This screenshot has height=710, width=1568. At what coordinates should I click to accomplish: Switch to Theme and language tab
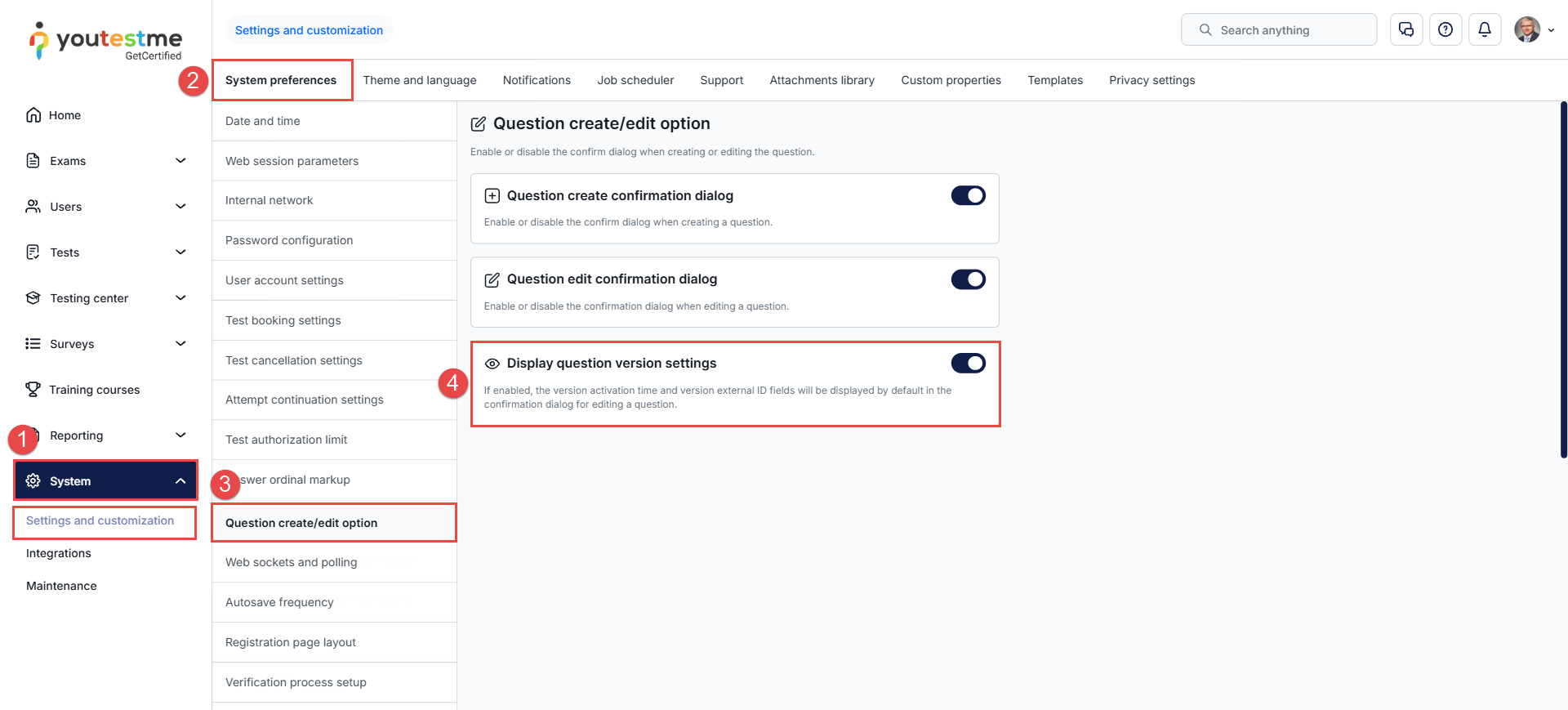(x=420, y=80)
